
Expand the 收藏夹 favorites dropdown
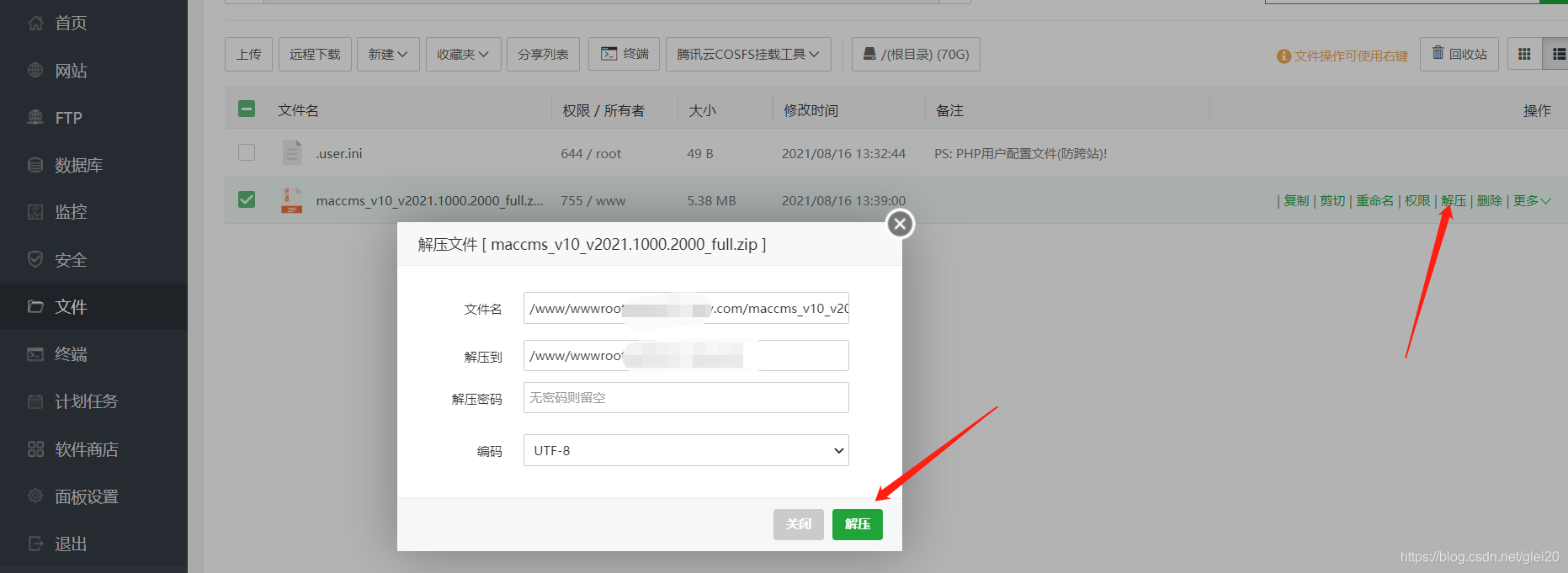click(463, 55)
